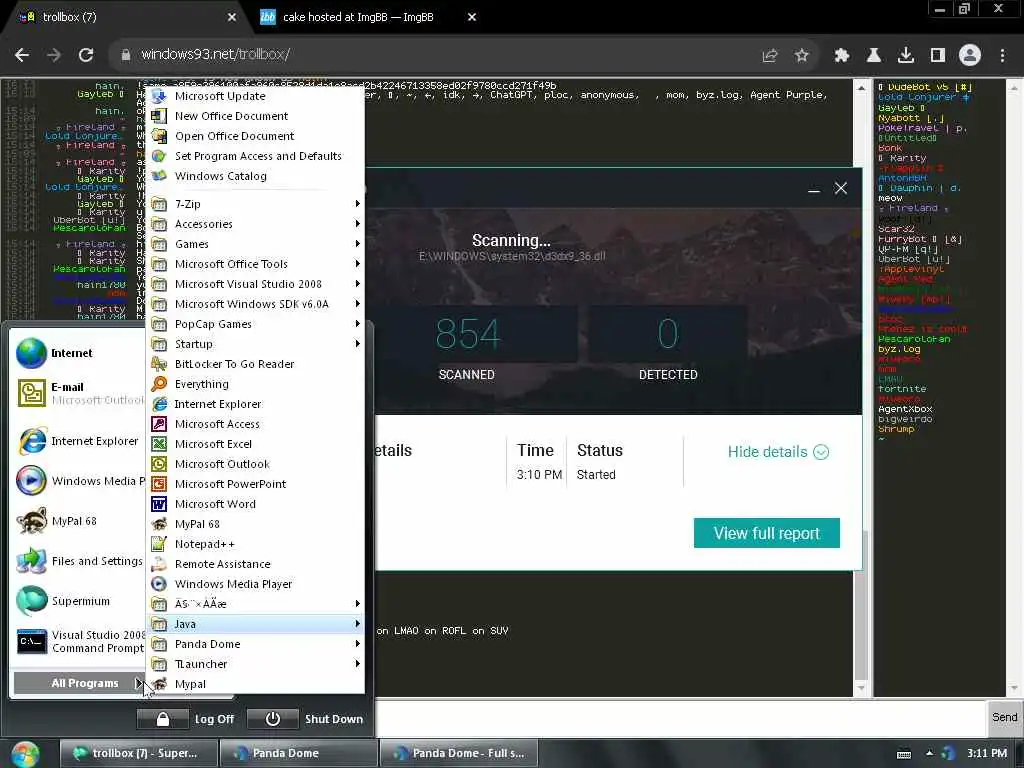This screenshot has width=1024, height=768.
Task: Expand the TLauncher folder
Action: [x=255, y=664]
